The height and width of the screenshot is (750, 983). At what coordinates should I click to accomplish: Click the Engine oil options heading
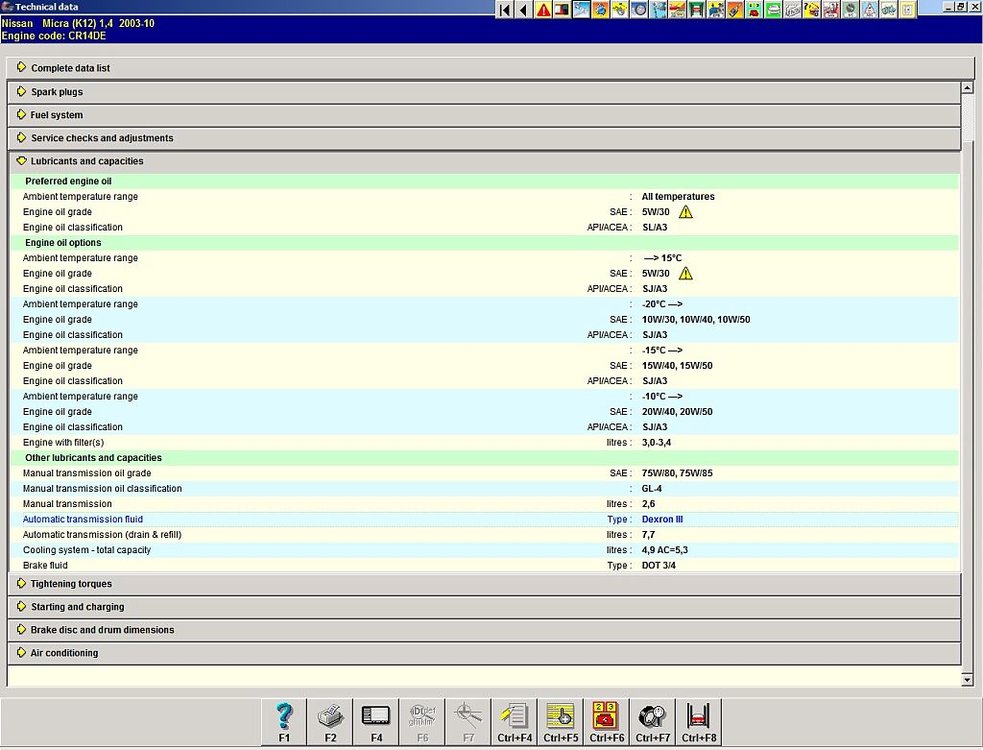(x=63, y=243)
